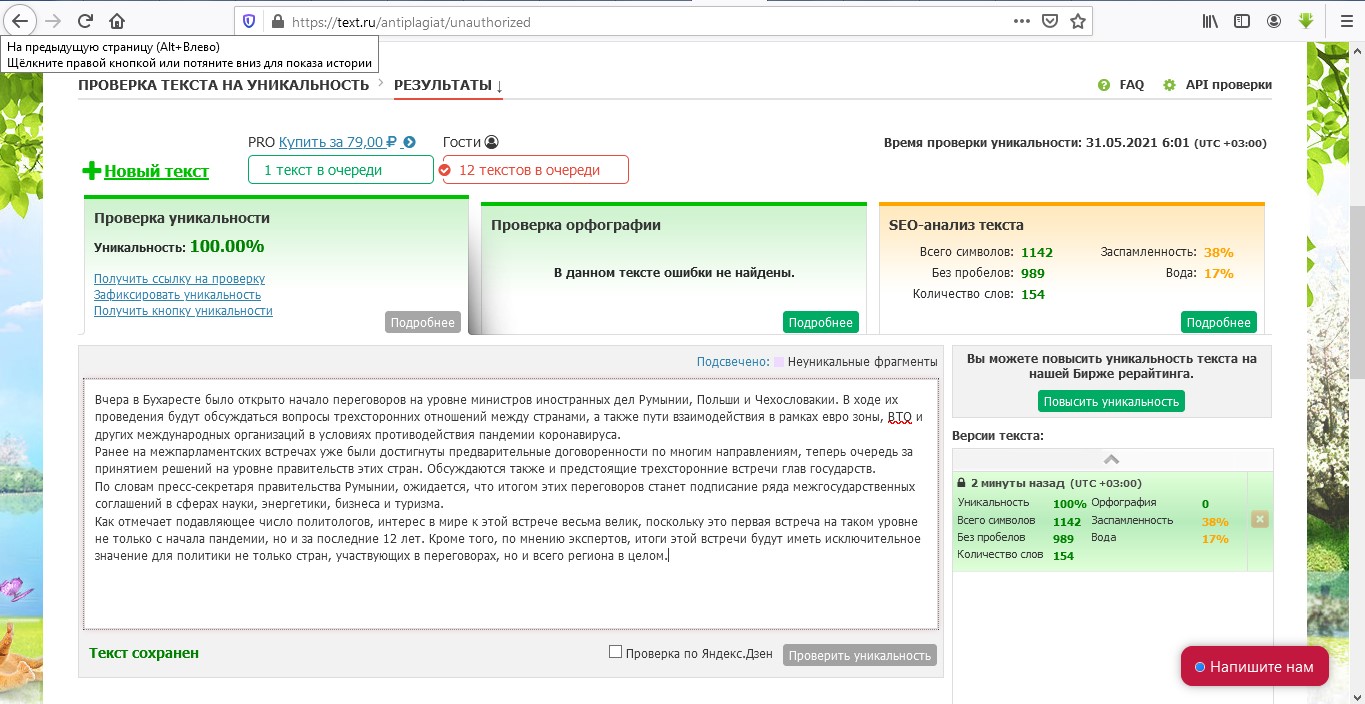
Task: Save page to Pocket
Action: [1050, 21]
